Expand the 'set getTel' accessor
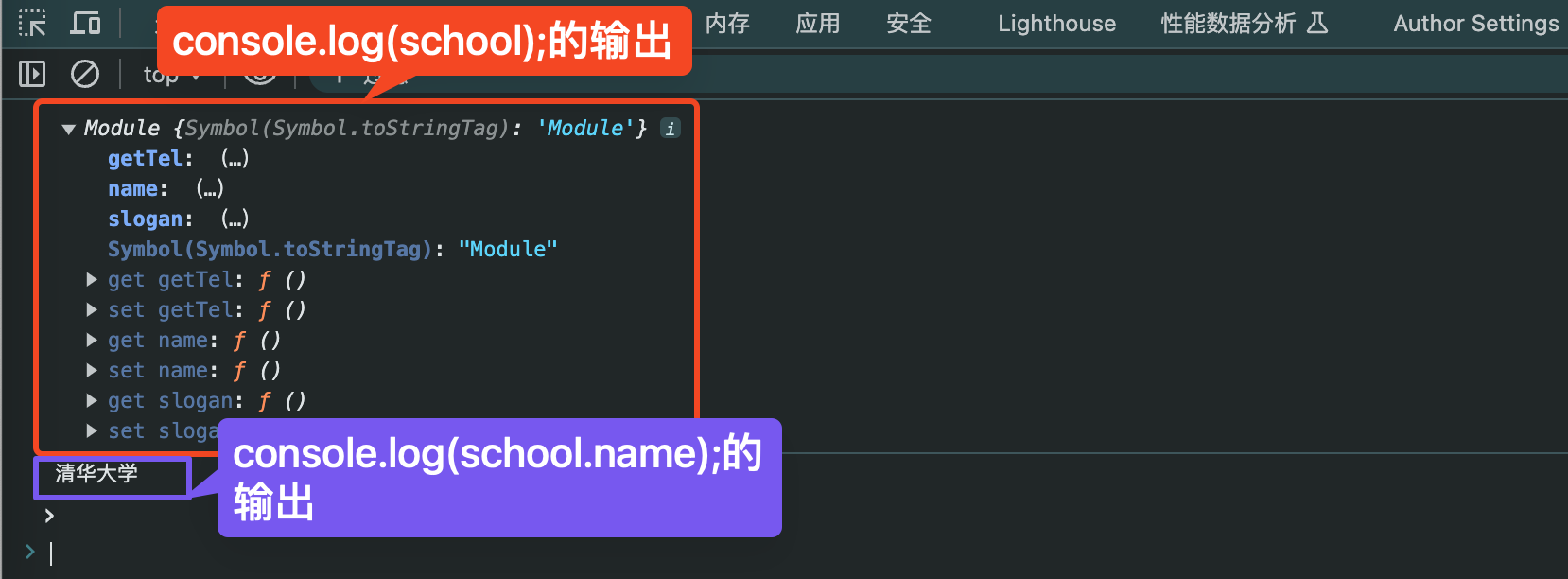This screenshot has height=579, width=1568. coord(92,310)
